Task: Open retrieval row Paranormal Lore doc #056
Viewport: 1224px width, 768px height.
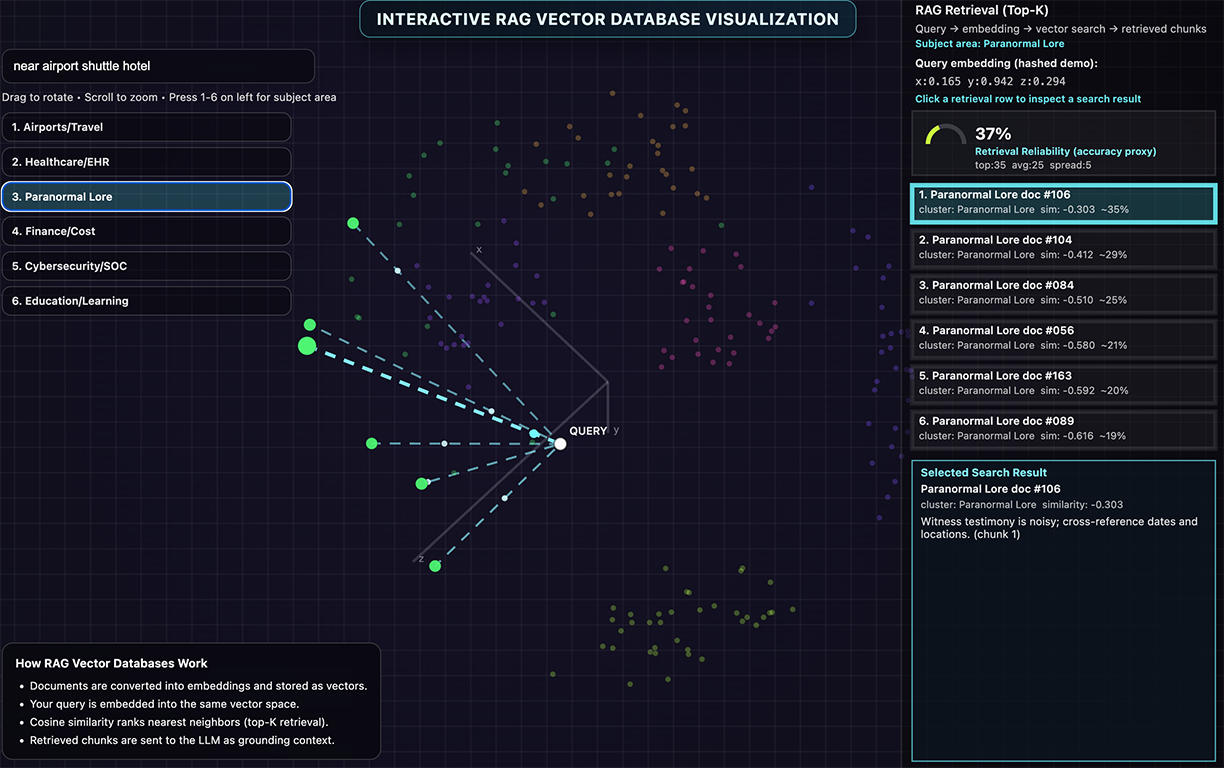Action: [1063, 338]
